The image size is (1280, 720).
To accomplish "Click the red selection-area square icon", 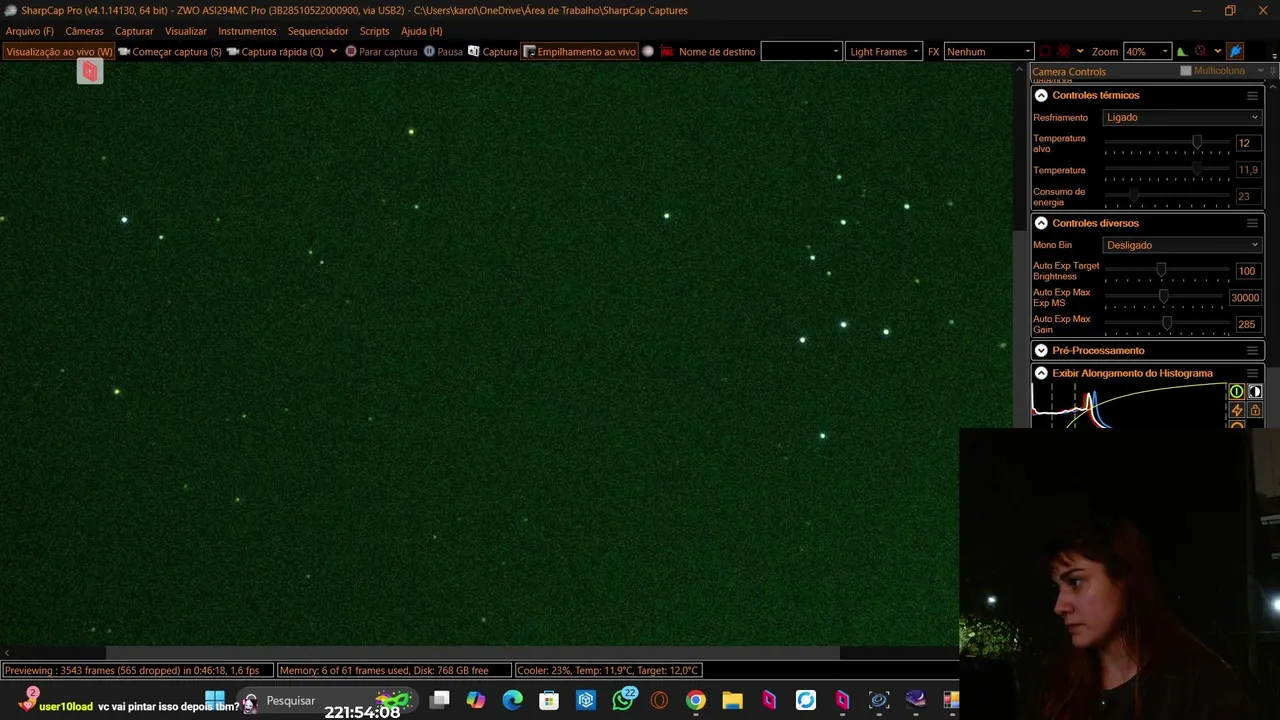I will point(1045,51).
